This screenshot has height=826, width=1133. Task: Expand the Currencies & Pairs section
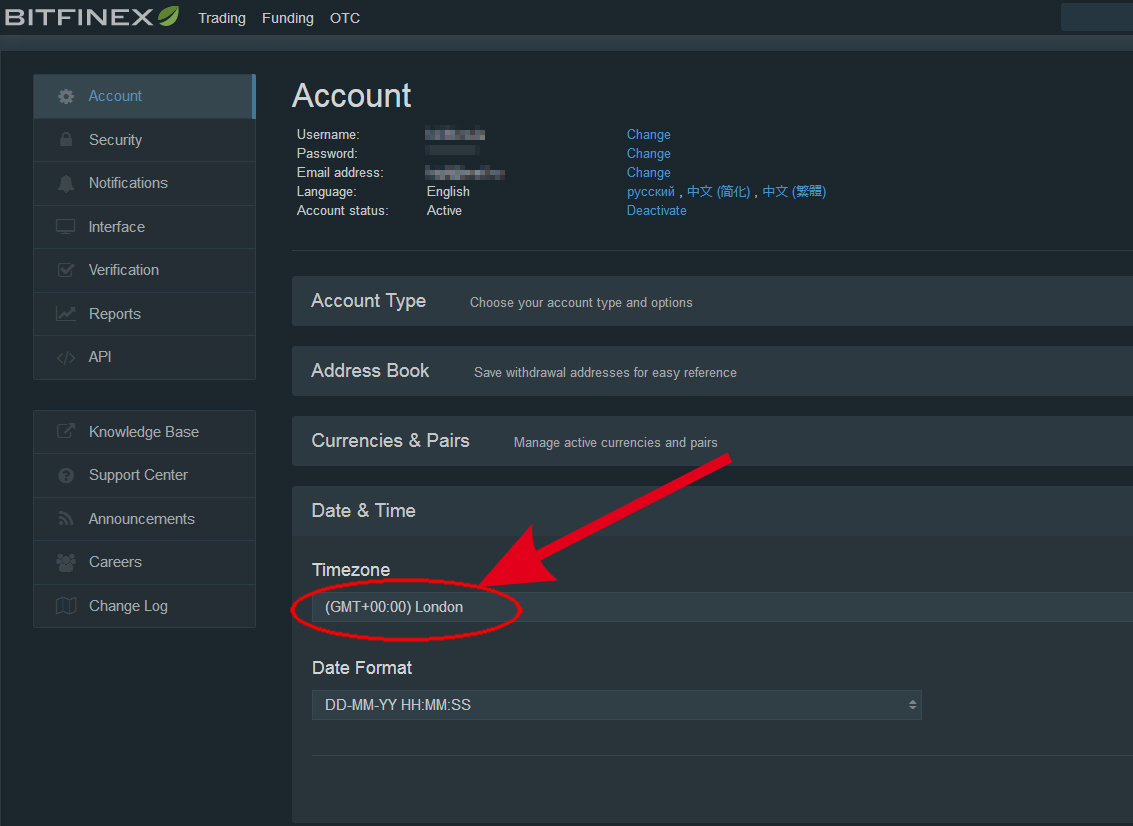tap(712, 441)
